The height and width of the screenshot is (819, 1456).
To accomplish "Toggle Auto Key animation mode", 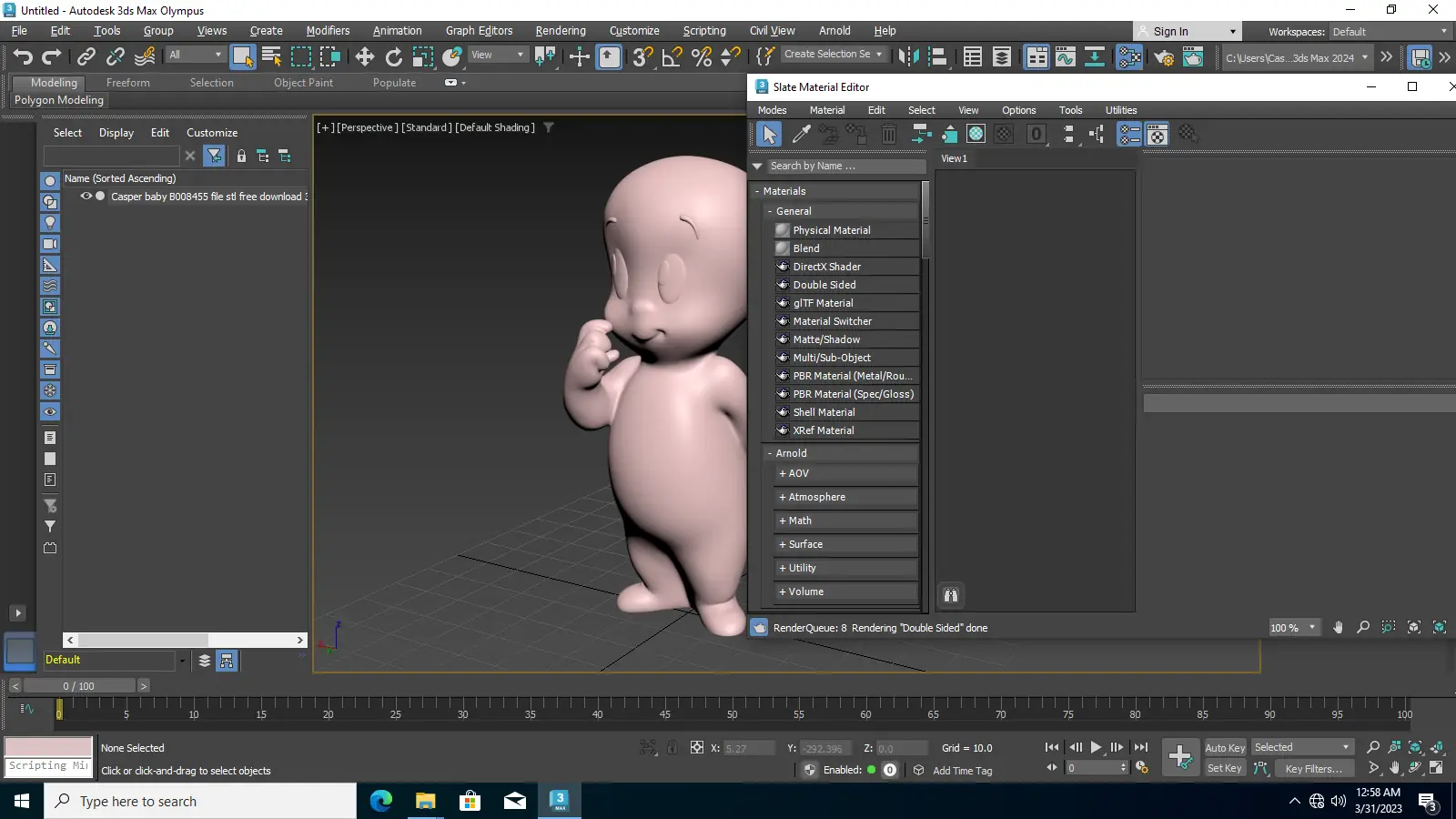I will (1224, 748).
